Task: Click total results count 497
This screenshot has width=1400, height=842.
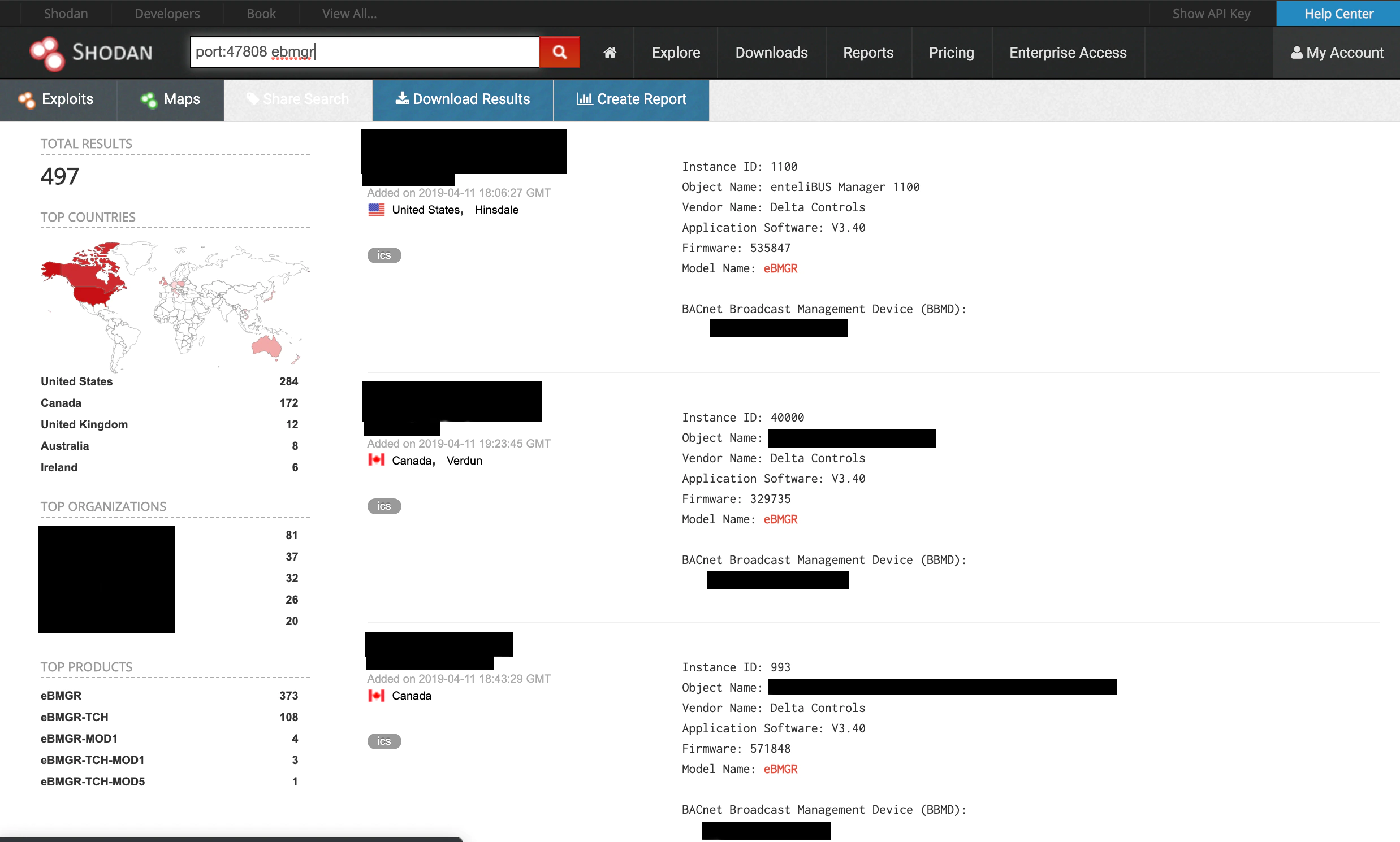Action: (59, 176)
